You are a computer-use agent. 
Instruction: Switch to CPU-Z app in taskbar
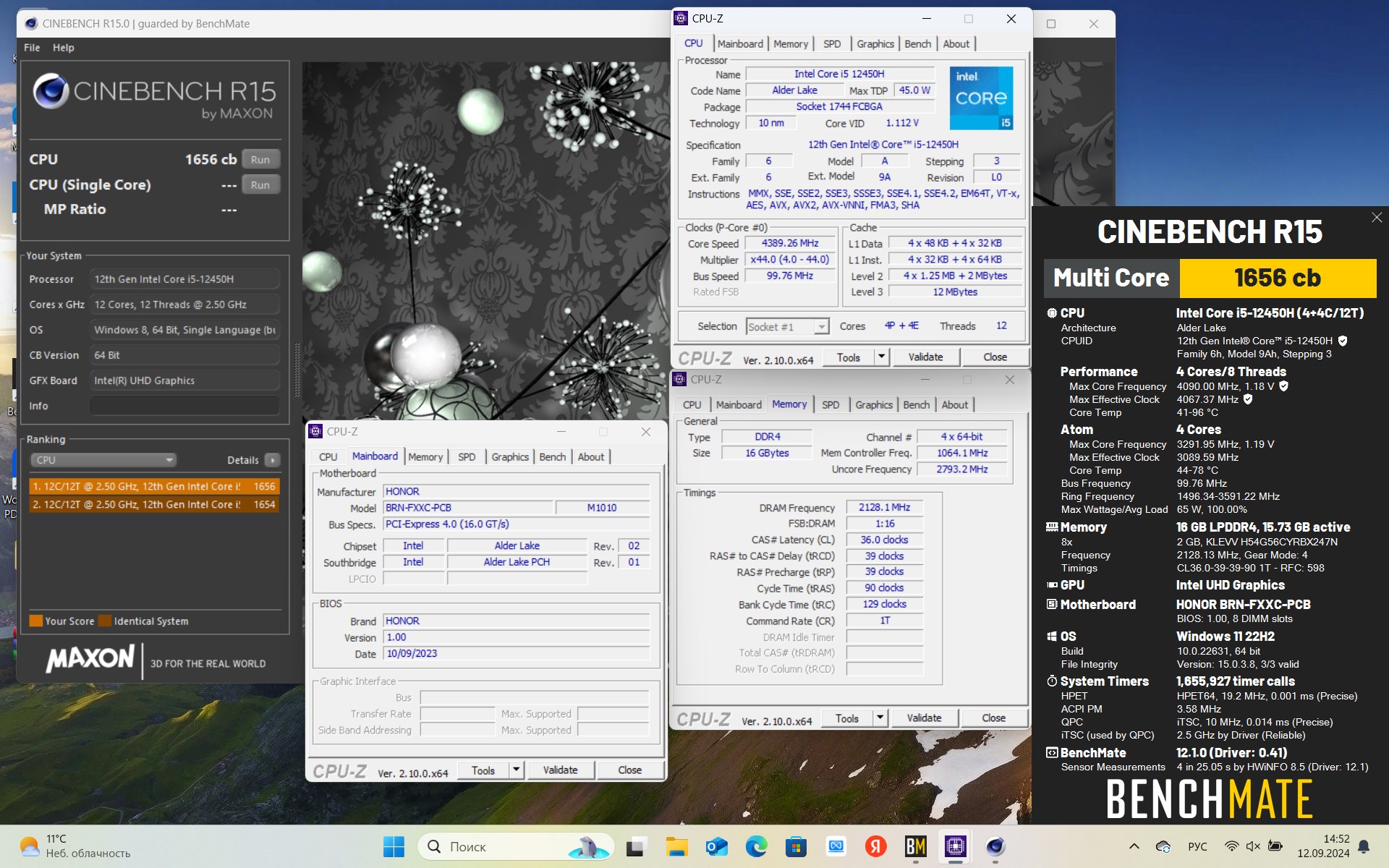pyautogui.click(x=955, y=846)
